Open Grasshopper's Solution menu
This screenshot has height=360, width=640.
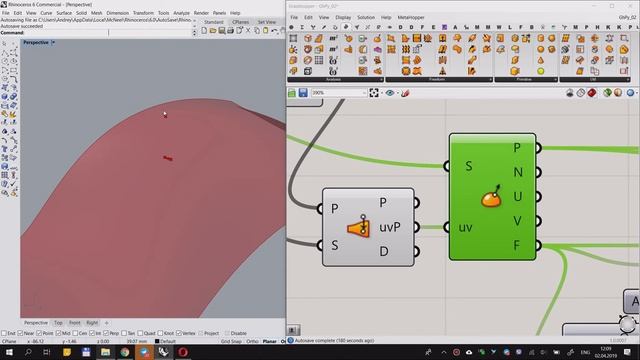[x=366, y=18]
